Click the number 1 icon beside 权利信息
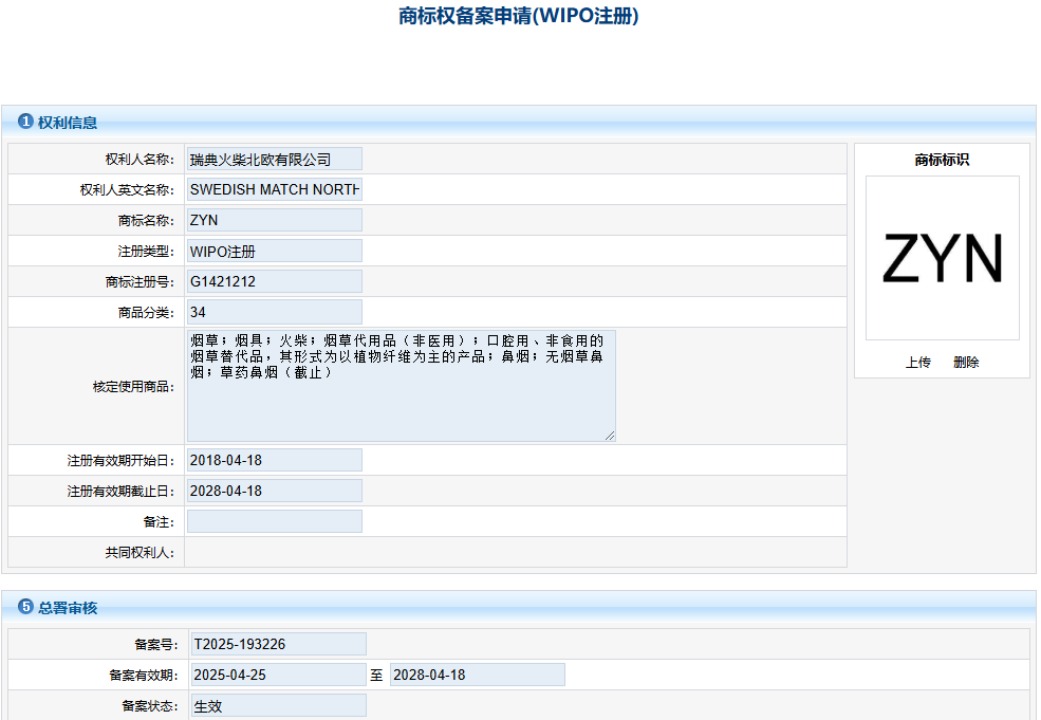 pyautogui.click(x=26, y=122)
